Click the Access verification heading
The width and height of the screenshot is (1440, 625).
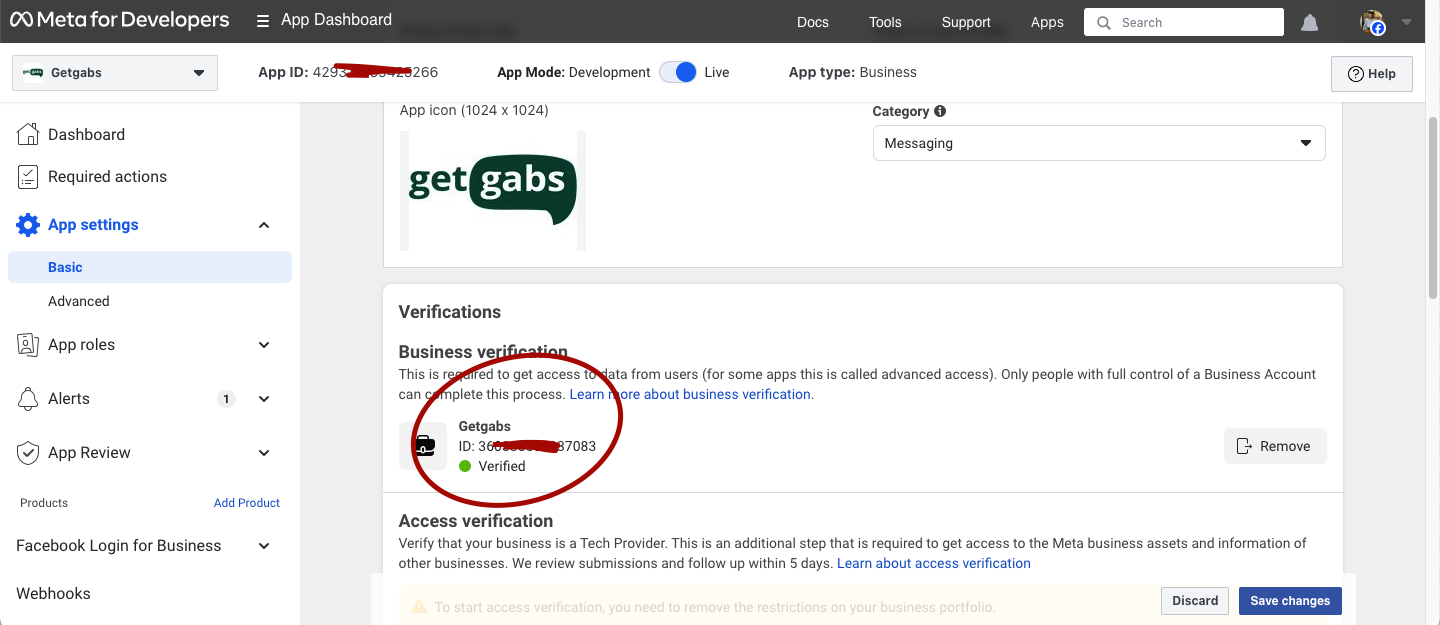[476, 521]
